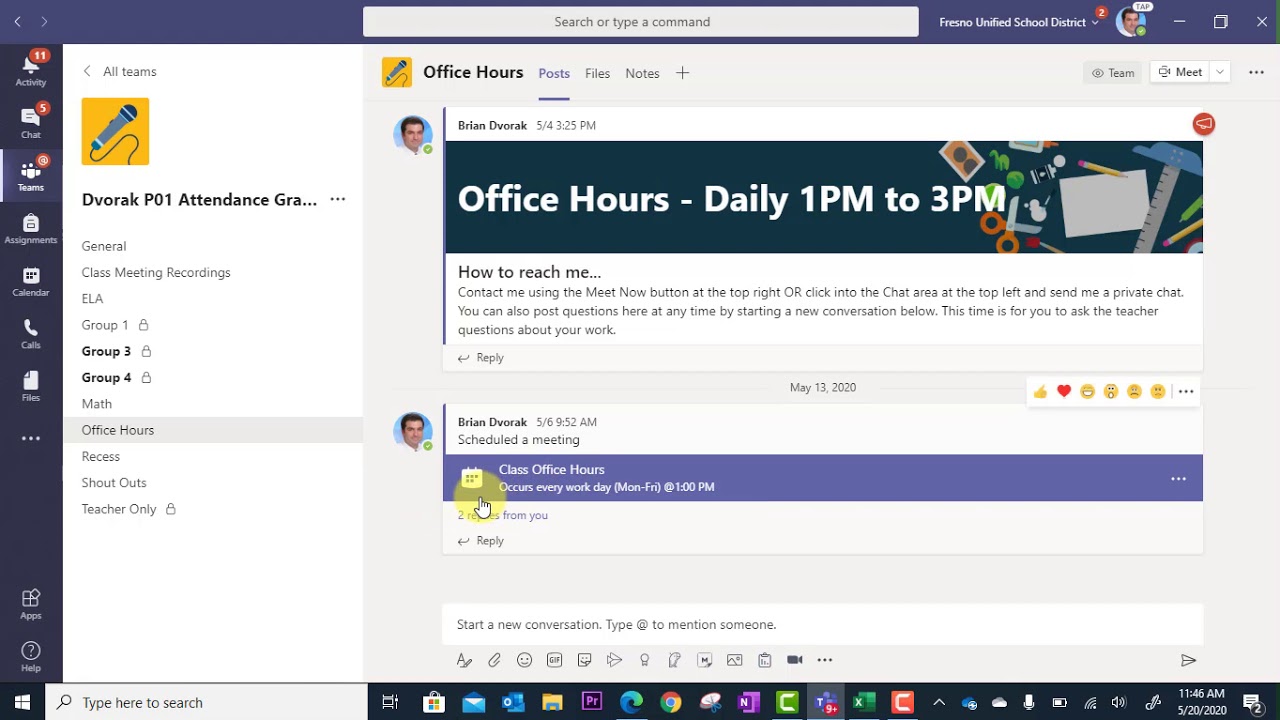The image size is (1280, 720).
Task: Click the Stream icon in compose toolbar
Action: coord(614,660)
